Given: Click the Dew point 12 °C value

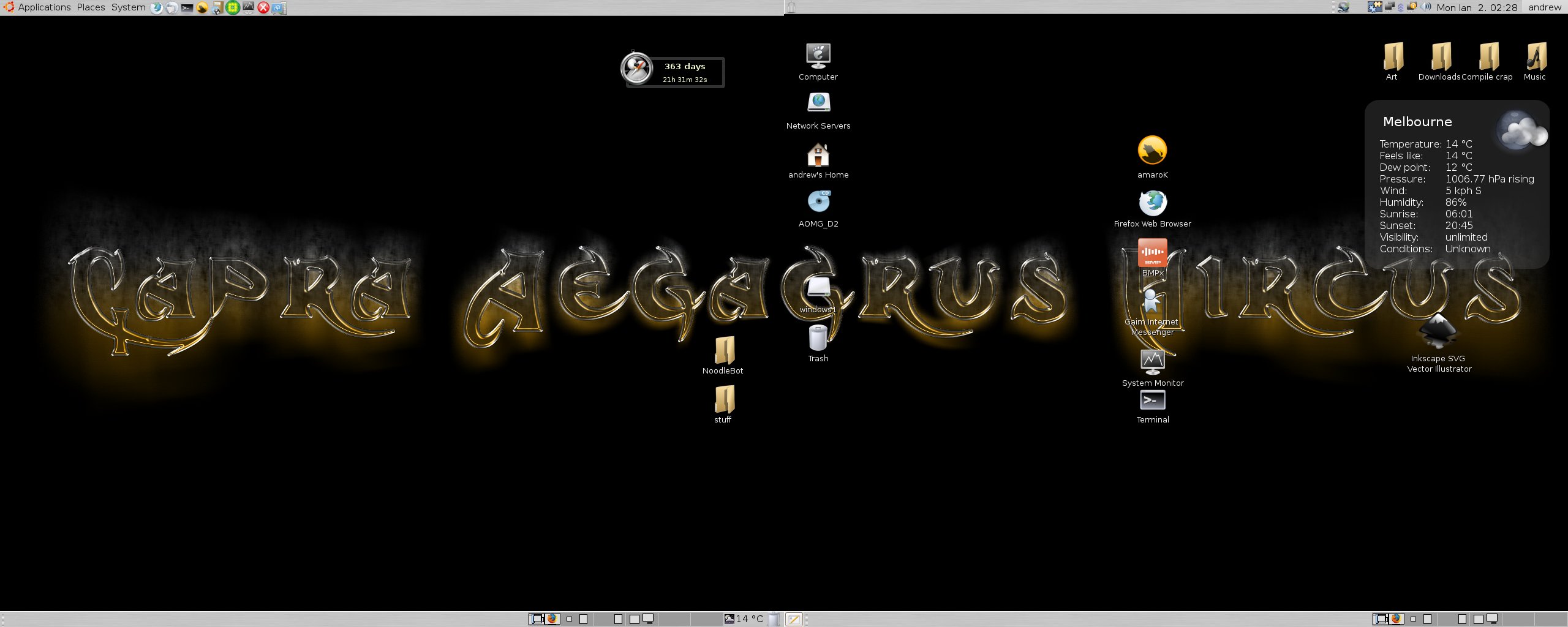Looking at the screenshot, I should (x=1458, y=167).
